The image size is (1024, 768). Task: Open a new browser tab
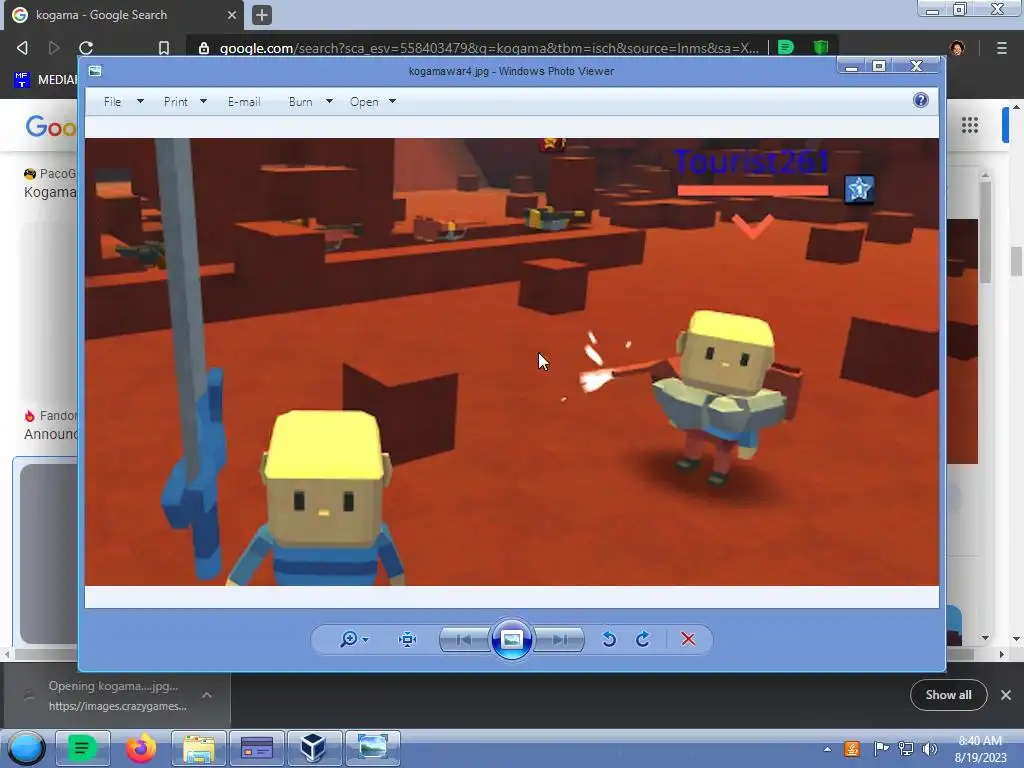[261, 14]
